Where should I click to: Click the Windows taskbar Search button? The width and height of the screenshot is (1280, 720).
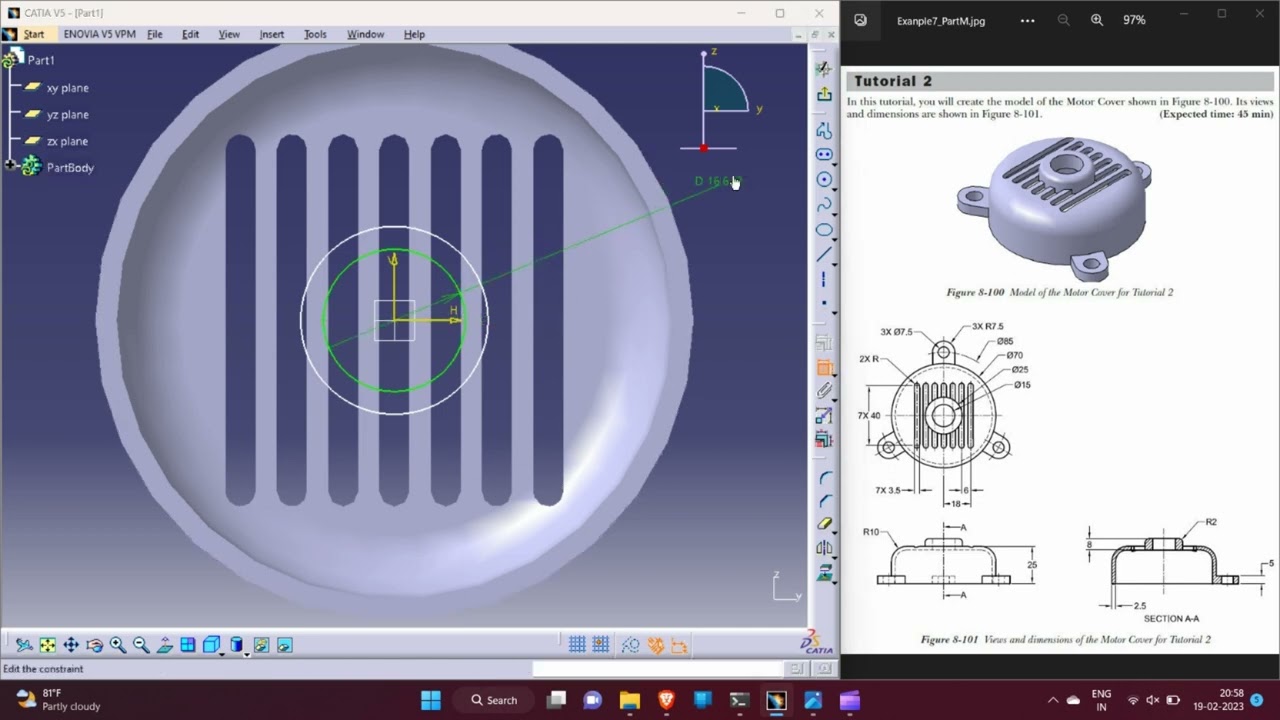tap(494, 700)
